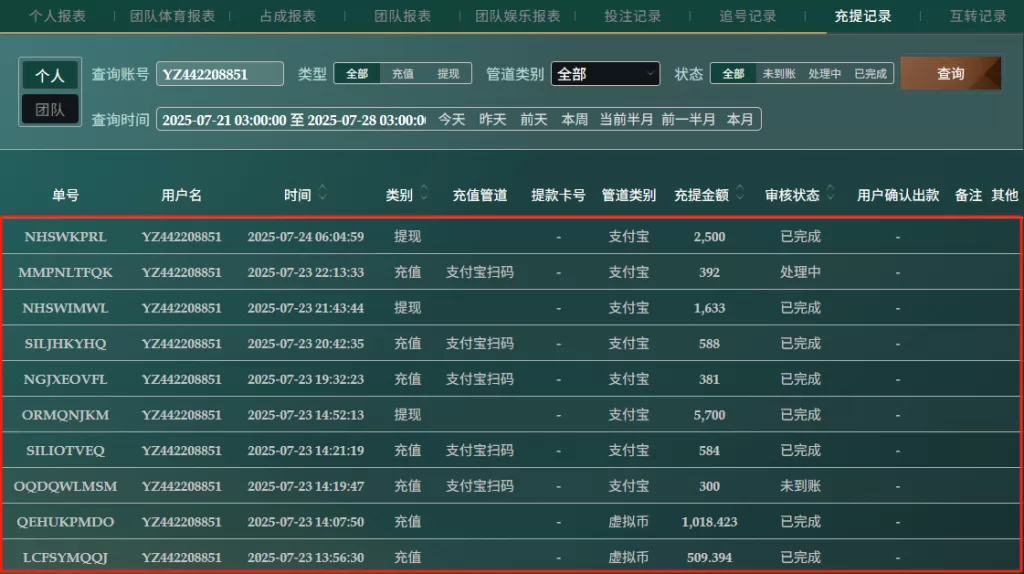Set time range to 昨天
The image size is (1024, 574).
[492, 120]
